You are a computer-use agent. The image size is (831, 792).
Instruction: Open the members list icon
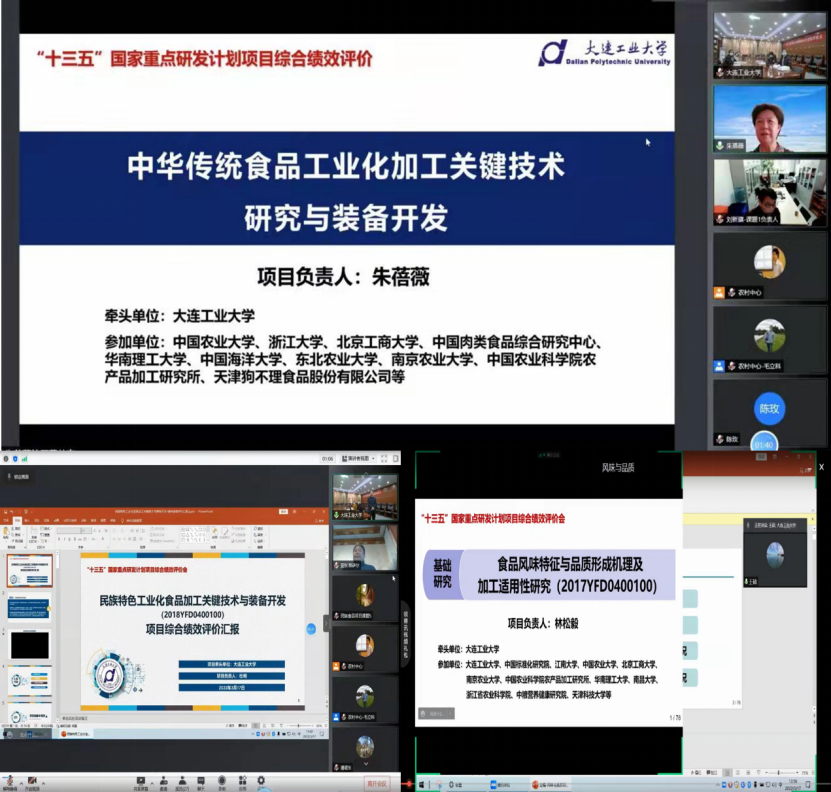(183, 783)
